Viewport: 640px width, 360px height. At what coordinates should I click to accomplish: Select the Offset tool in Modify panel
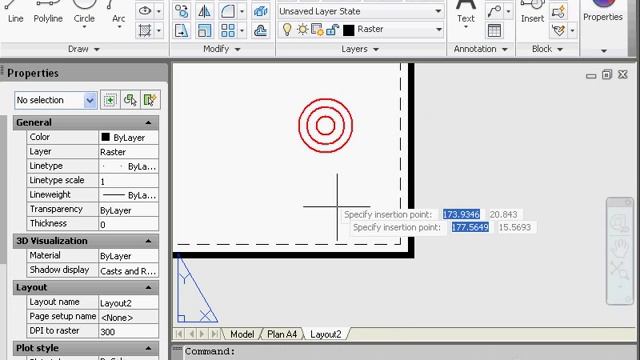(260, 31)
